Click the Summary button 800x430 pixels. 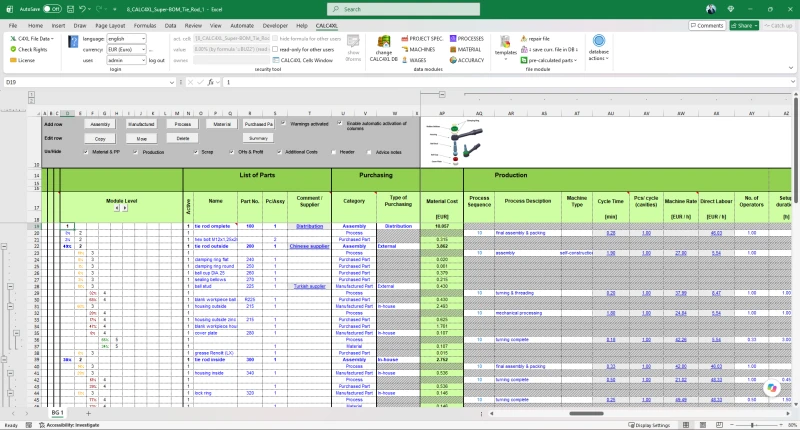(x=258, y=138)
